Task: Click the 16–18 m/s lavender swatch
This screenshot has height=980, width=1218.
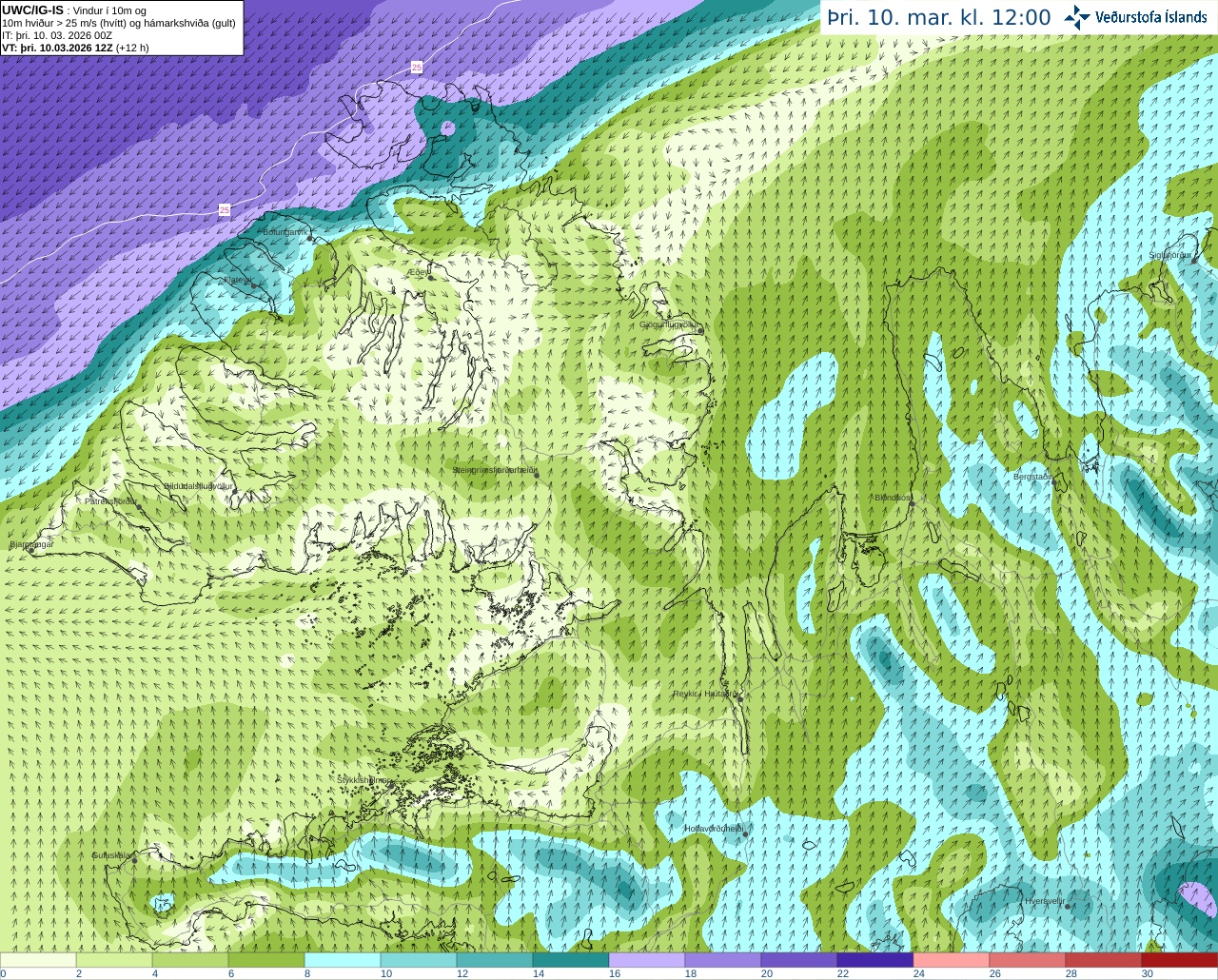Action: [x=647, y=960]
